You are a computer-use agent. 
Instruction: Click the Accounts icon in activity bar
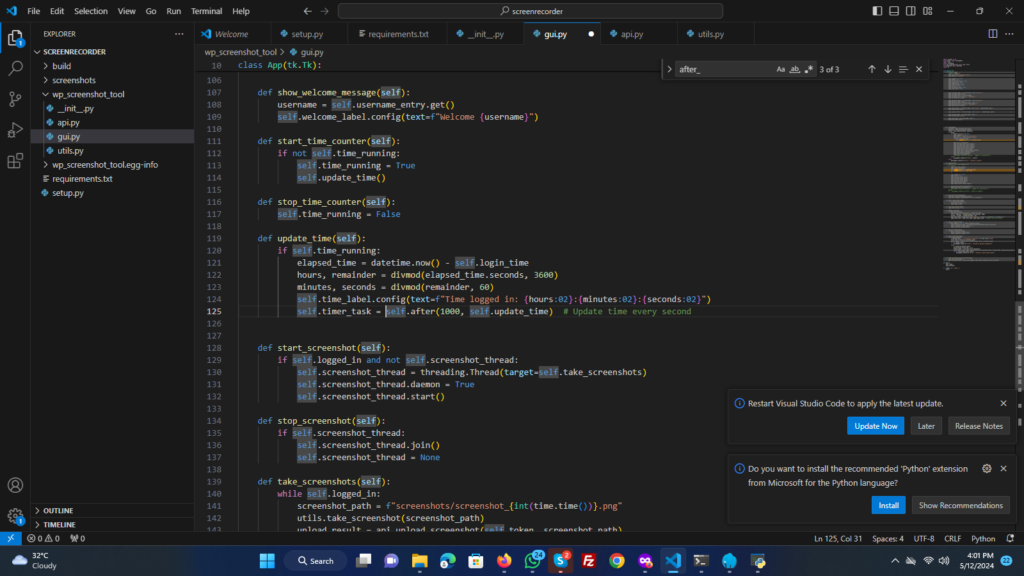(15, 485)
